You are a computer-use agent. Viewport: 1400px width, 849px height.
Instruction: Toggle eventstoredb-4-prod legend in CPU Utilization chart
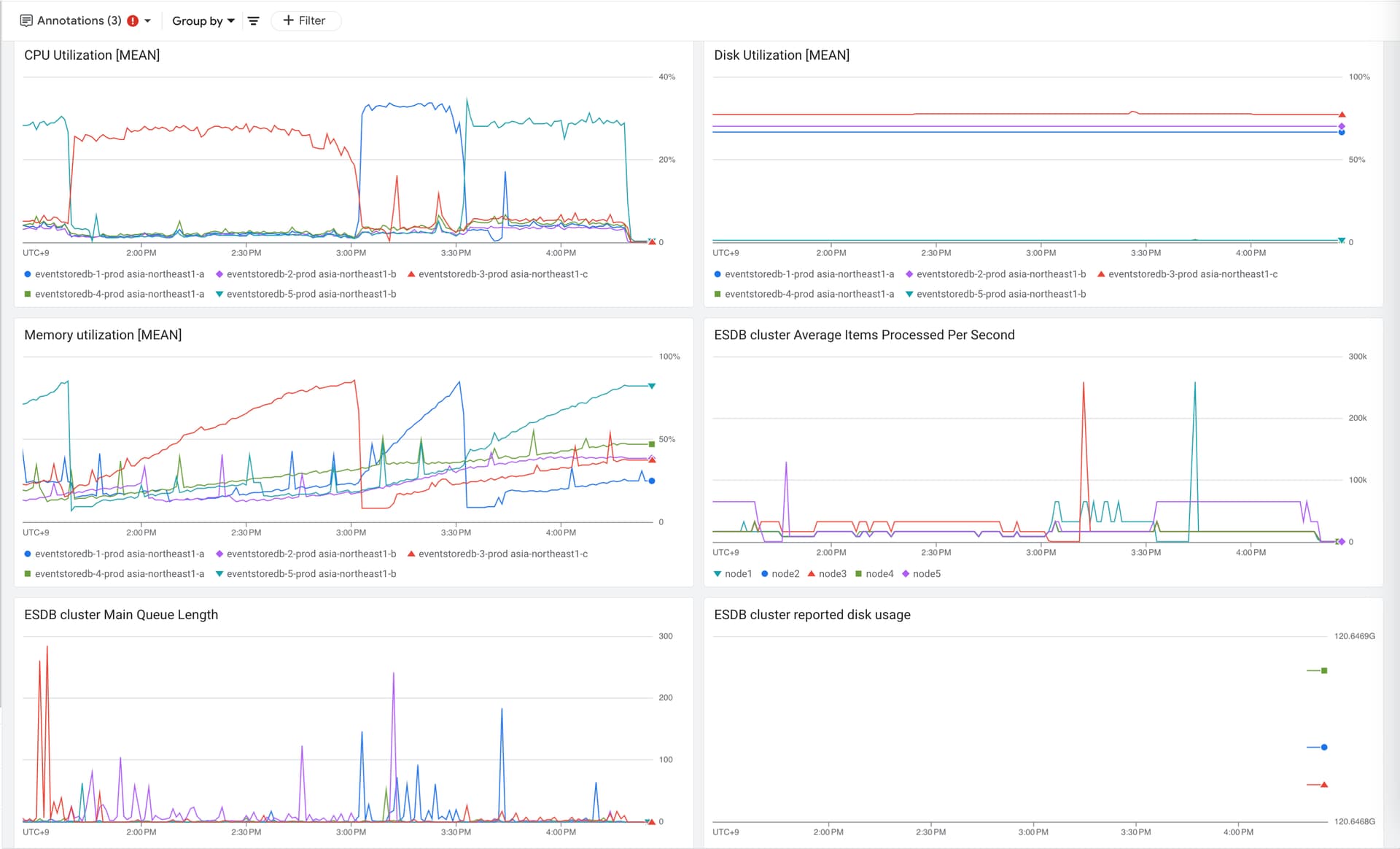click(x=114, y=294)
